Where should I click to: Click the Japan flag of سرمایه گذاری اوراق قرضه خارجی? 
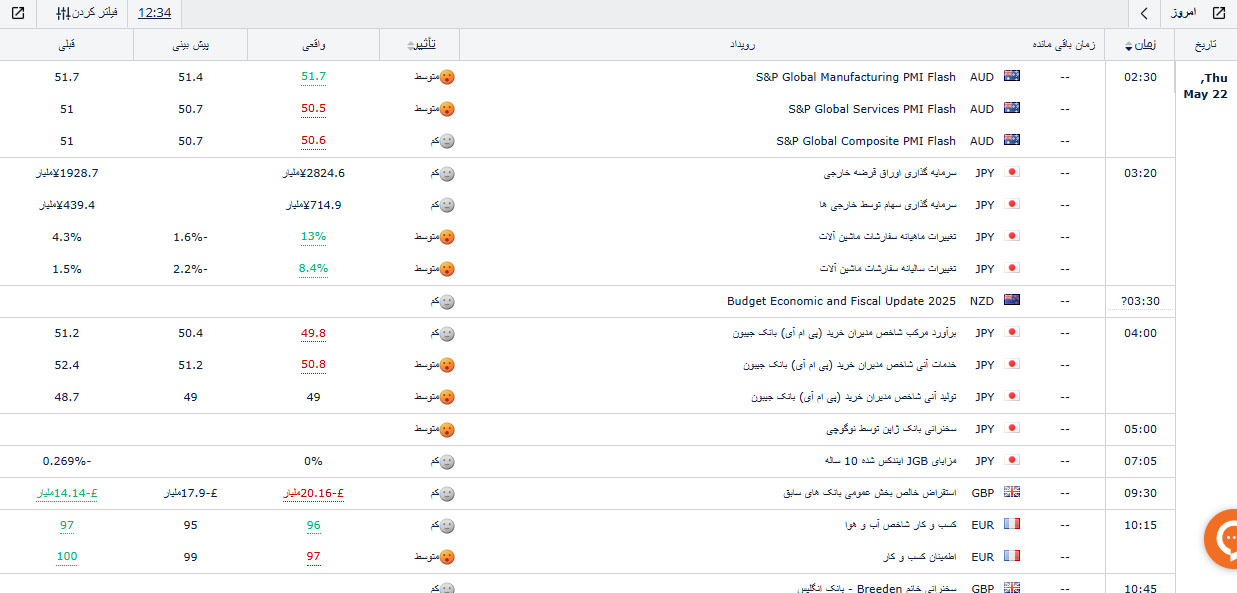coord(1011,173)
